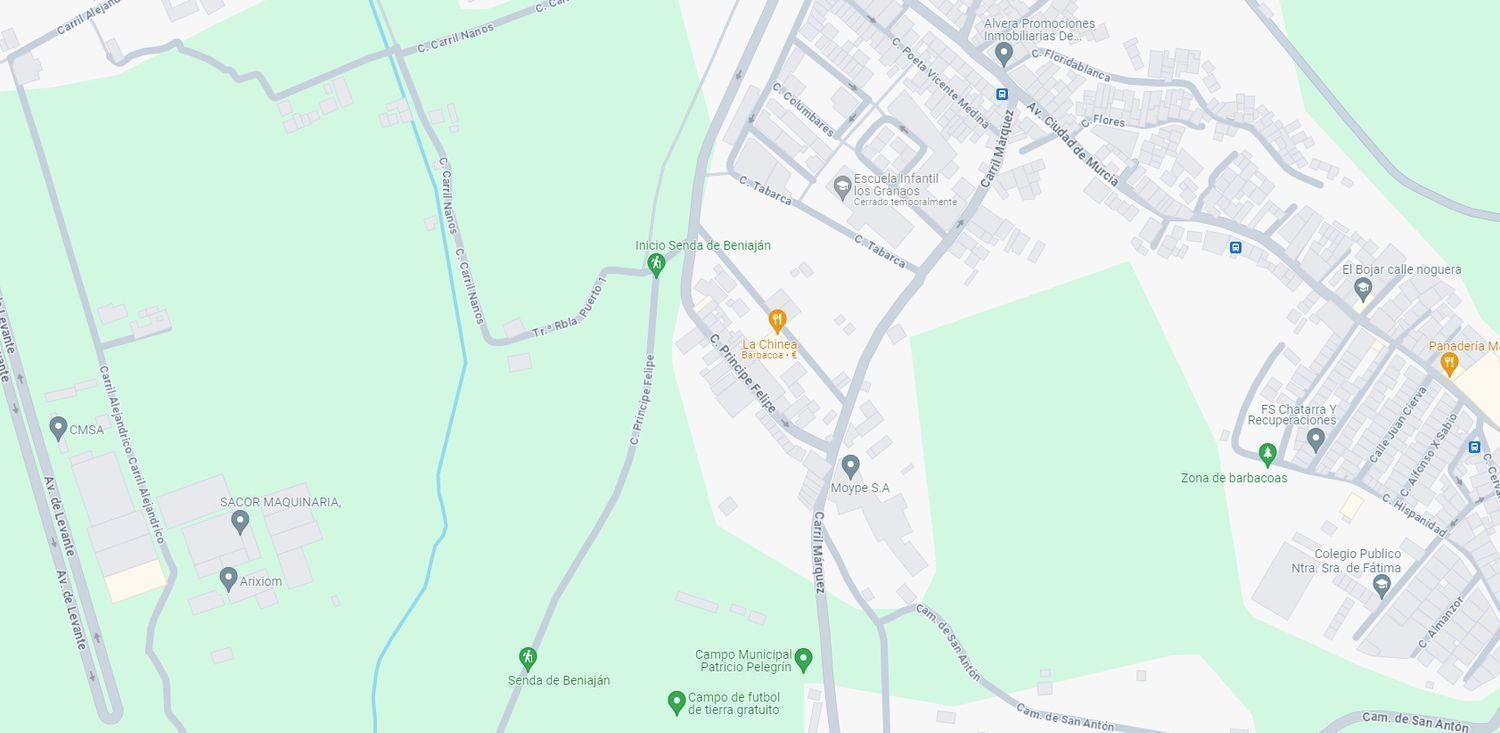Click the bus stop icon near Poeta Vicente Medina
Viewport: 1500px width, 733px height.
(1002, 94)
